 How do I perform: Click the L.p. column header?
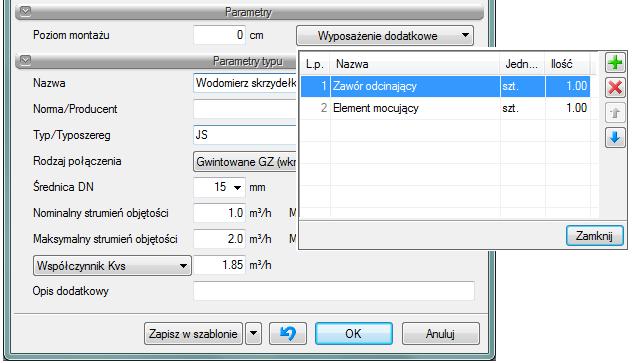pos(316,64)
